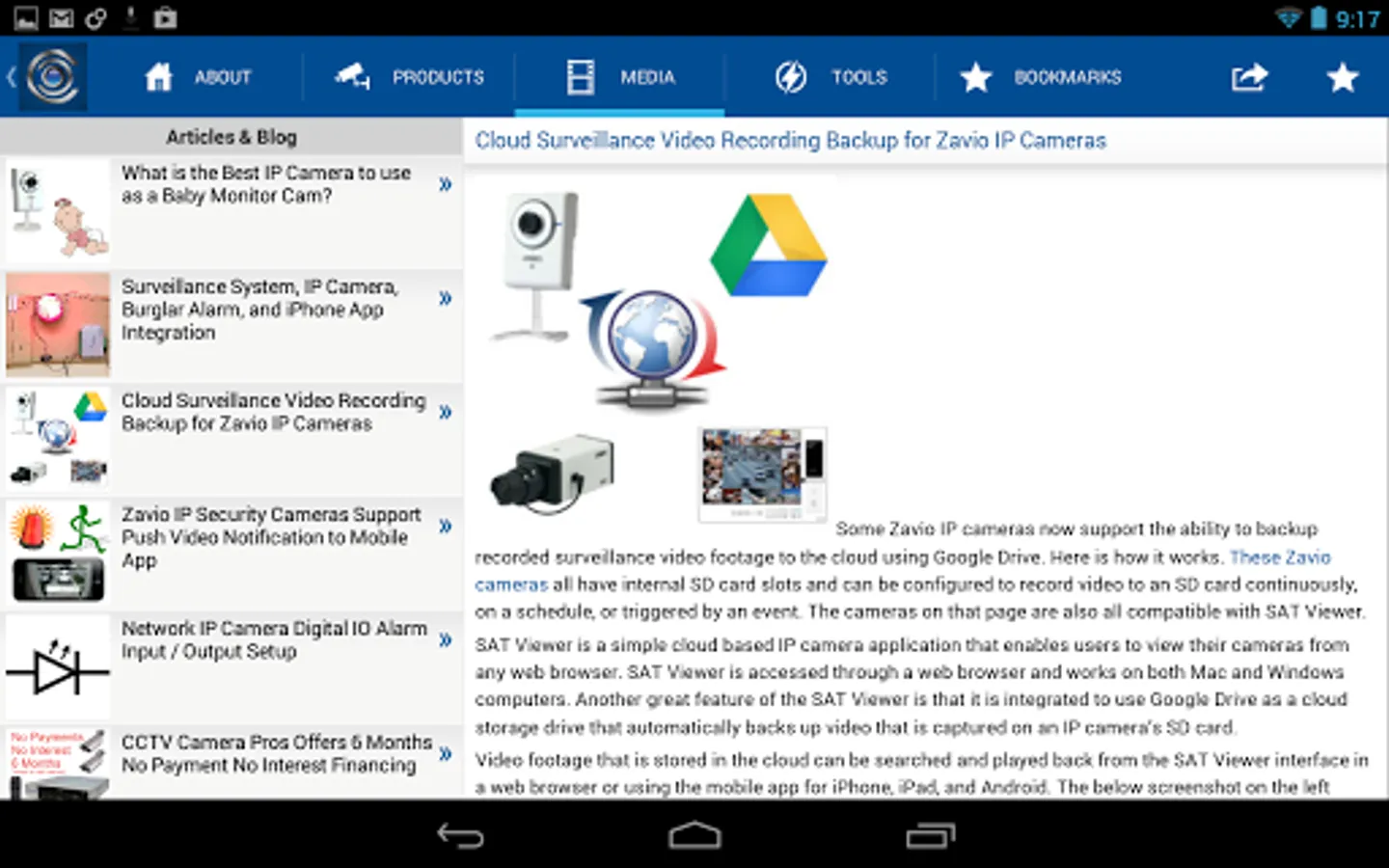Viewport: 1389px width, 868px height.
Task: Open Network IP Camera Digital IO Alarm article
Action: pyautogui.click(x=231, y=667)
